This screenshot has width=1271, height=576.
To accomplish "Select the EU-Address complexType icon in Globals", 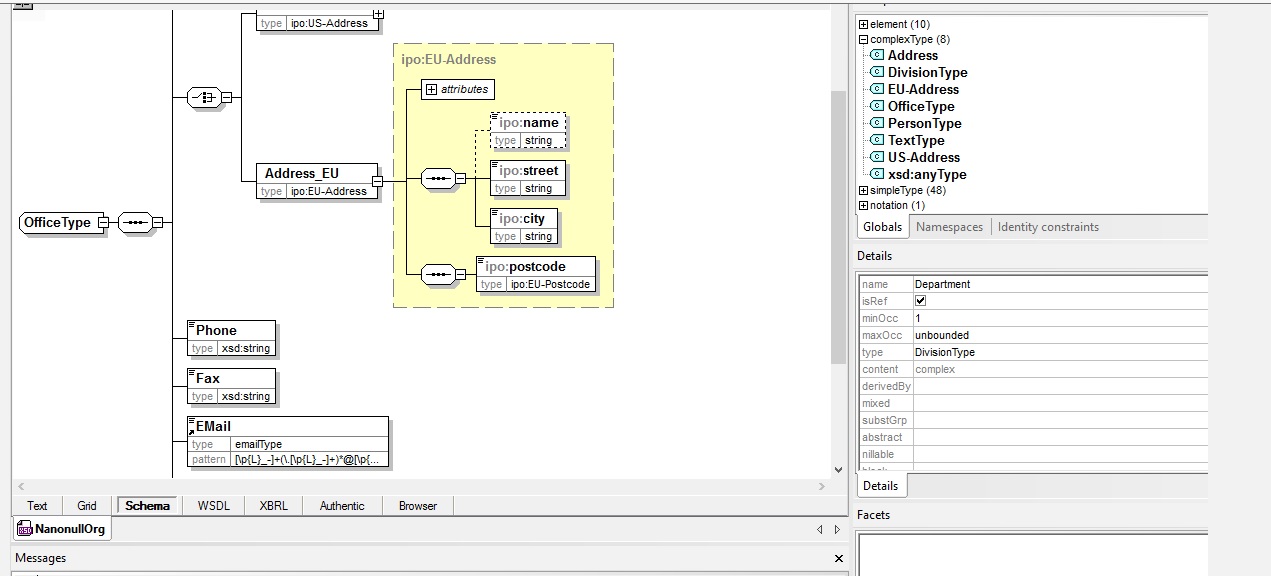I will pos(877,89).
